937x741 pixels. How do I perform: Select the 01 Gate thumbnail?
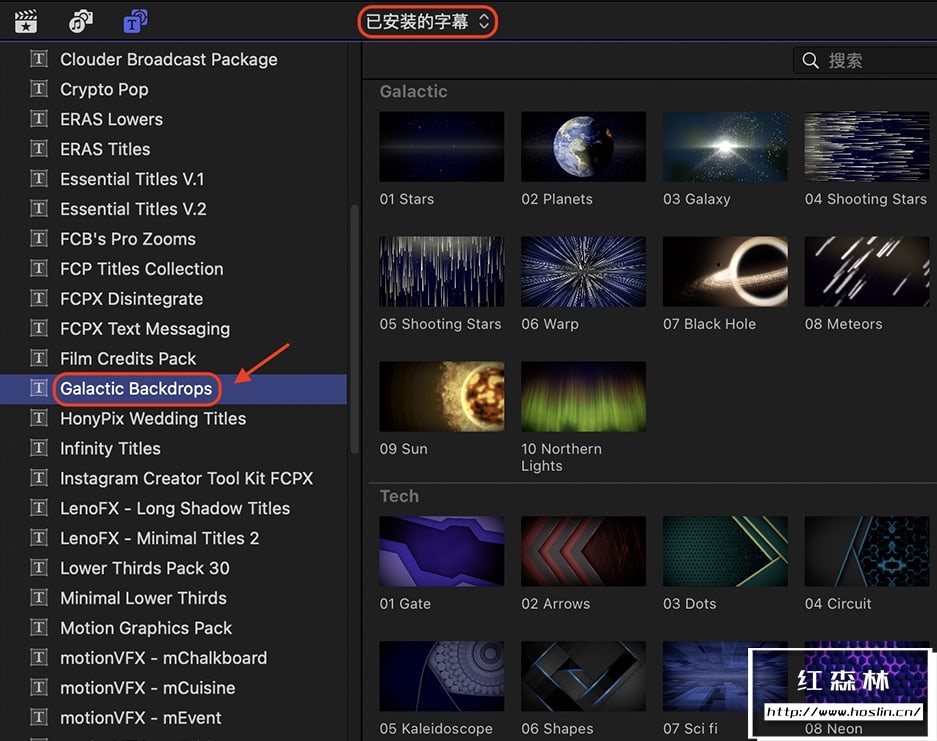pos(442,551)
